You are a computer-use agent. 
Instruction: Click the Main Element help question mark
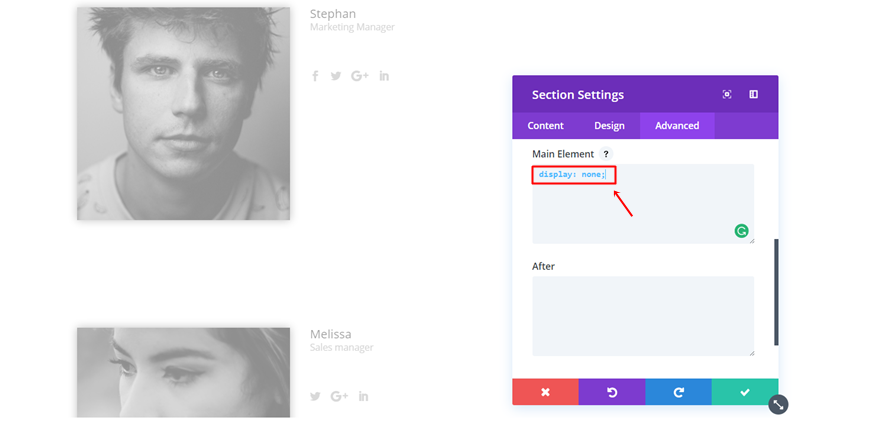(x=606, y=154)
